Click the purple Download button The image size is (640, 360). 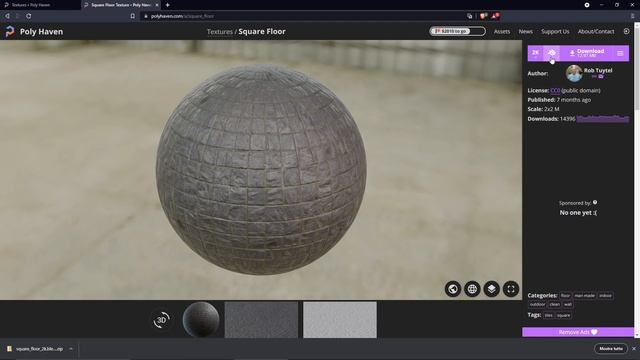[x=586, y=53]
